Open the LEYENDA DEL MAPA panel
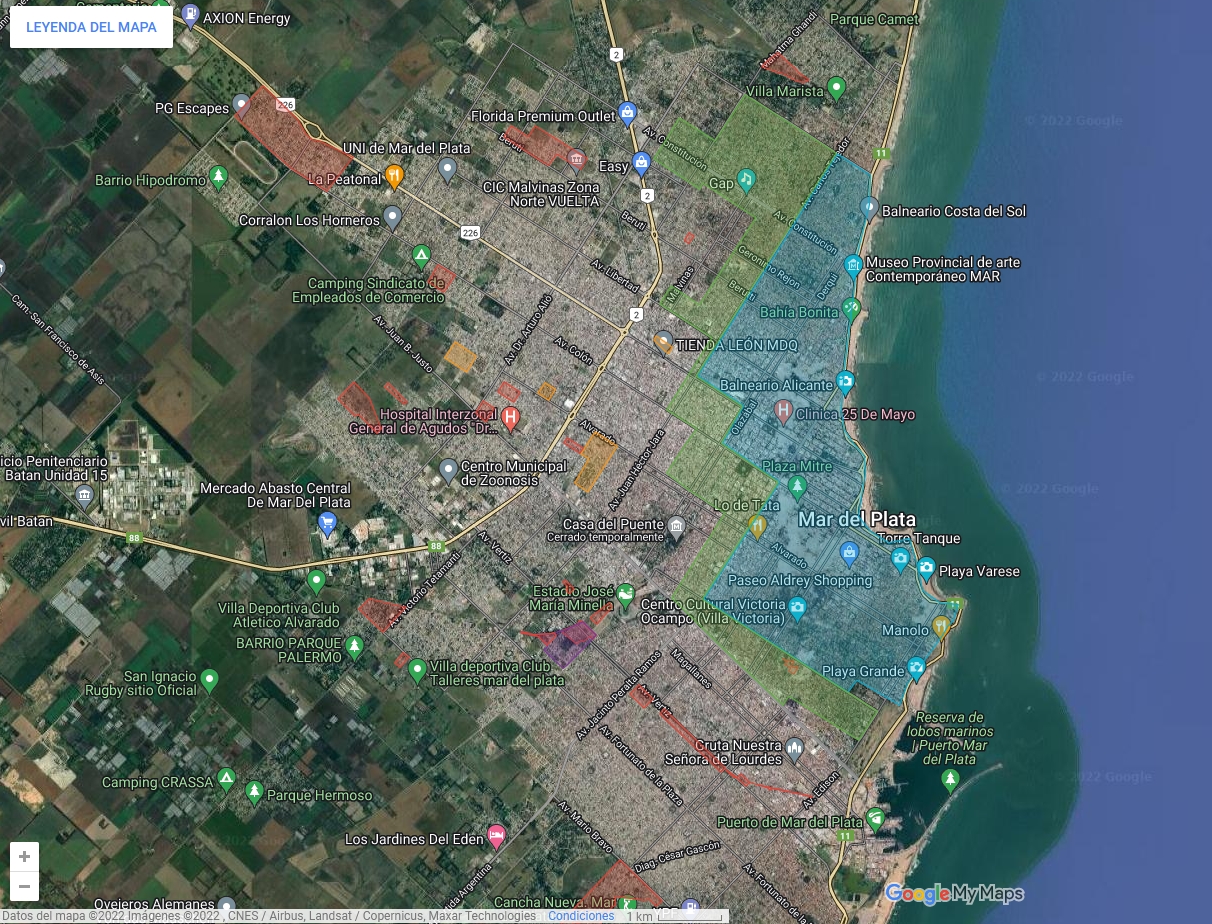The height and width of the screenshot is (924, 1212). (91, 27)
